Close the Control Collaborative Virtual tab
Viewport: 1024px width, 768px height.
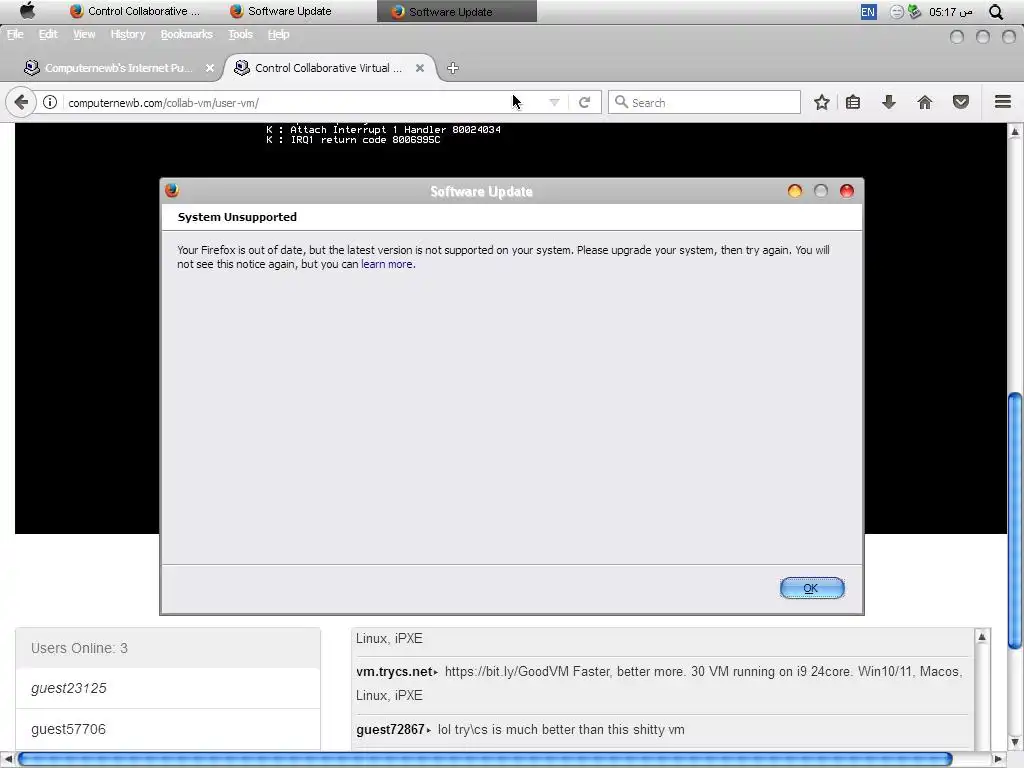420,68
